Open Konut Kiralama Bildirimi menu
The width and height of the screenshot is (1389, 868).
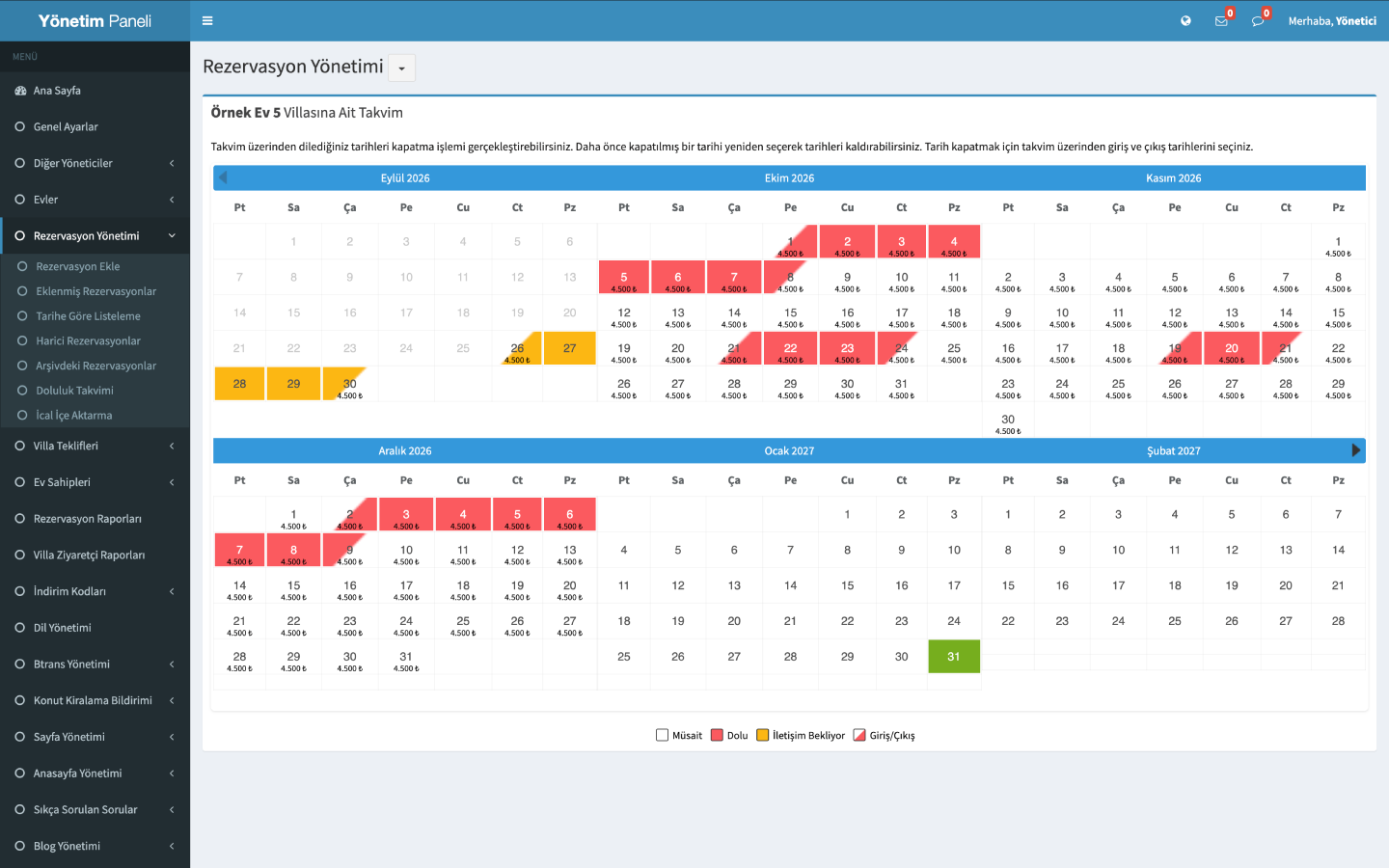tap(95, 700)
